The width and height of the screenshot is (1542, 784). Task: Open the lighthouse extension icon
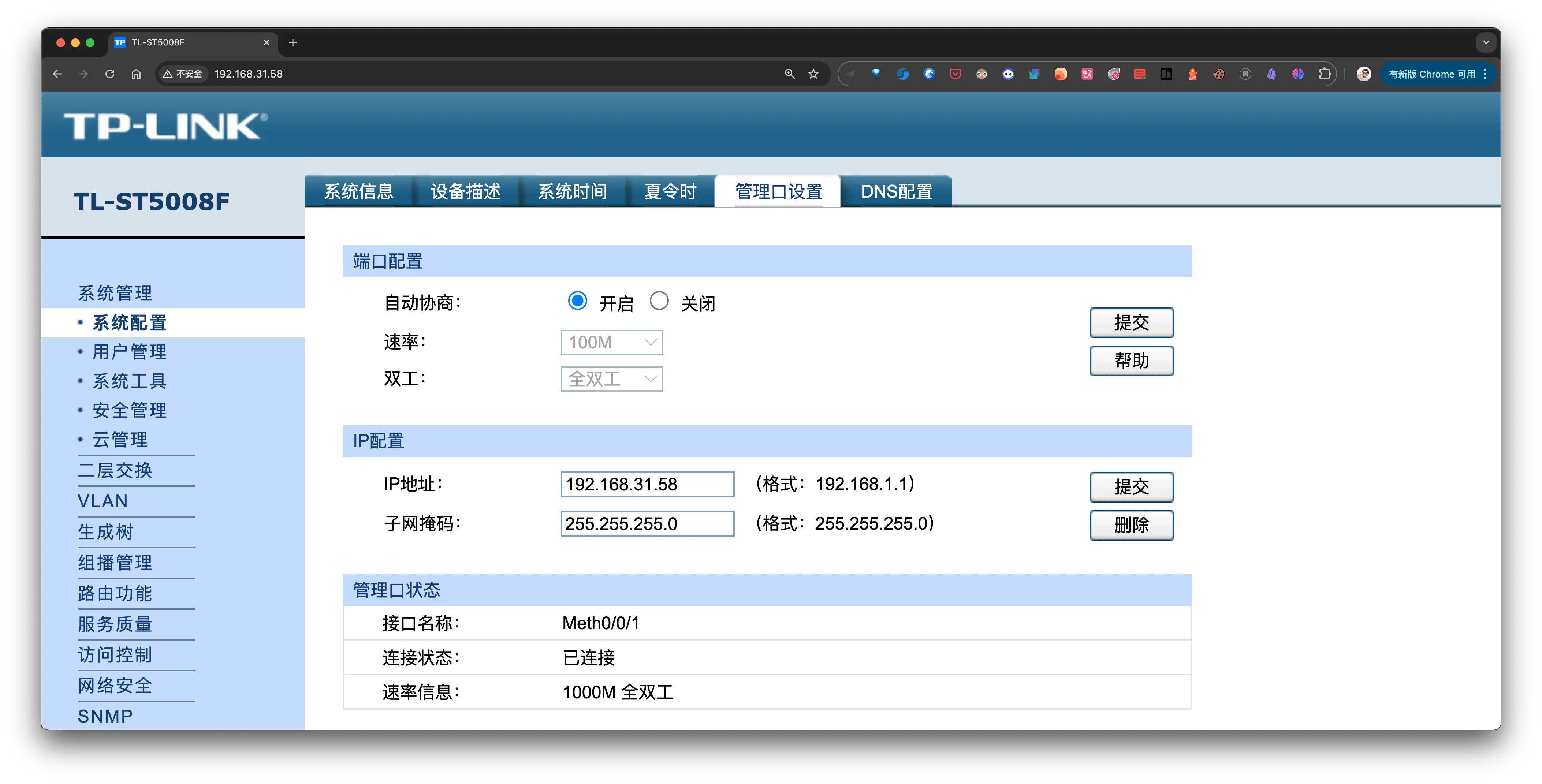point(1193,74)
